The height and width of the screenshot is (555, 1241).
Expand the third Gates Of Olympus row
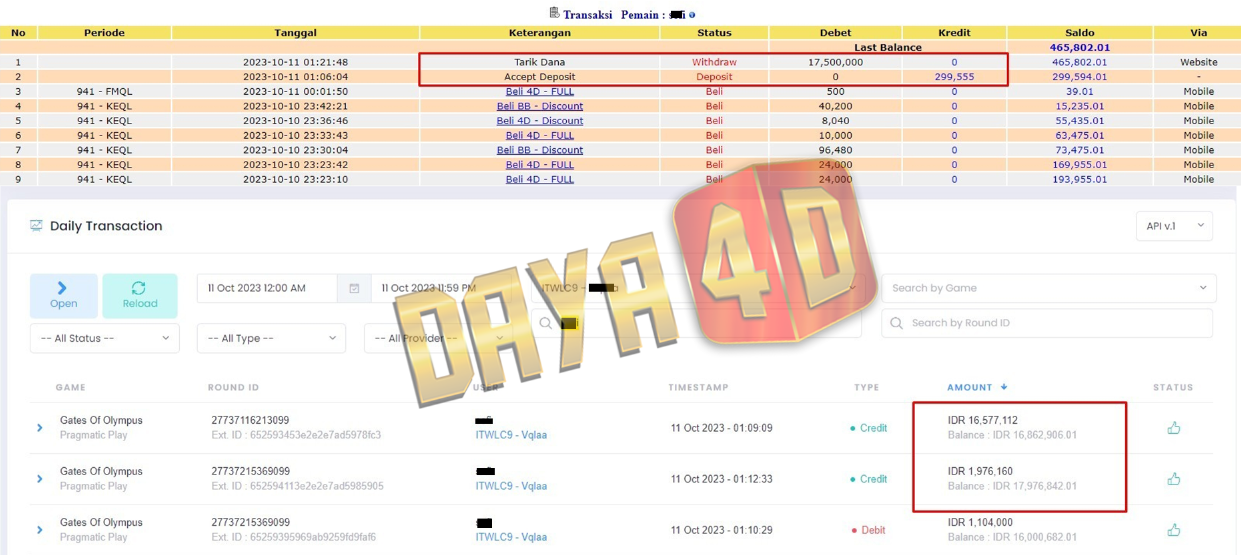pos(40,530)
